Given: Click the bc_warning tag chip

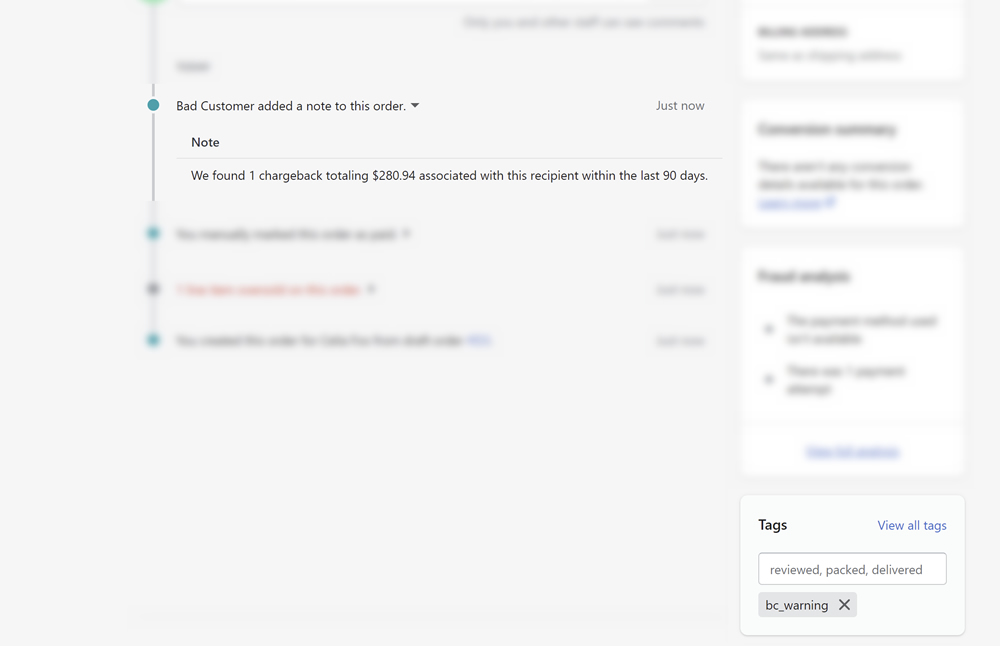Looking at the screenshot, I should (x=797, y=605).
